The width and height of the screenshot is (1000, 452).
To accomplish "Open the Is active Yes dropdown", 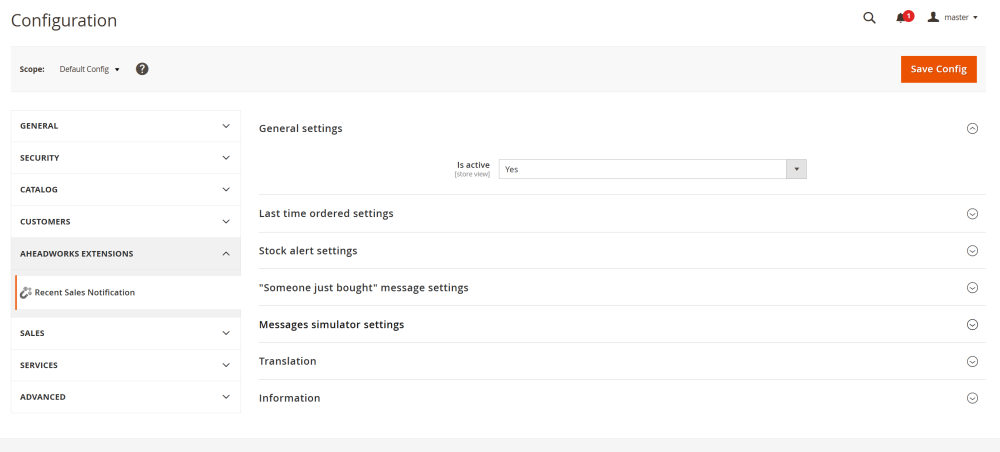I will coord(652,169).
